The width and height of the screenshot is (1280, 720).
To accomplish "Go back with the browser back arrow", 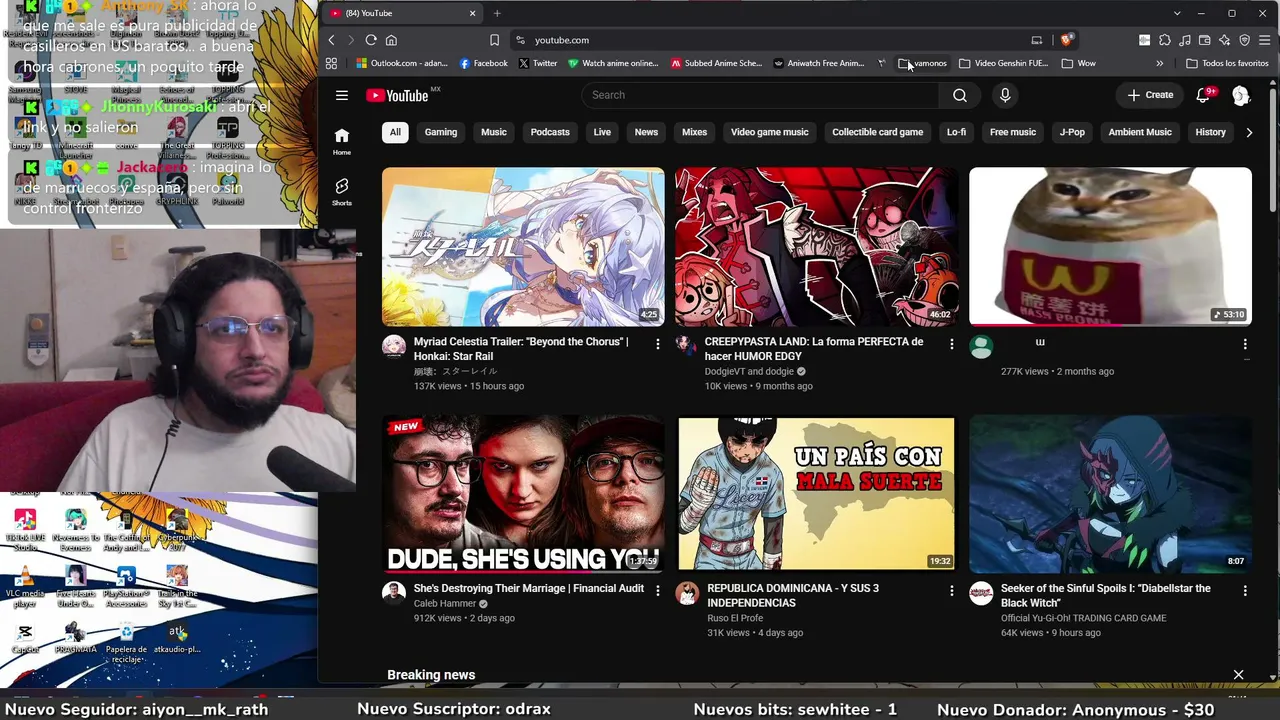I will [x=332, y=40].
